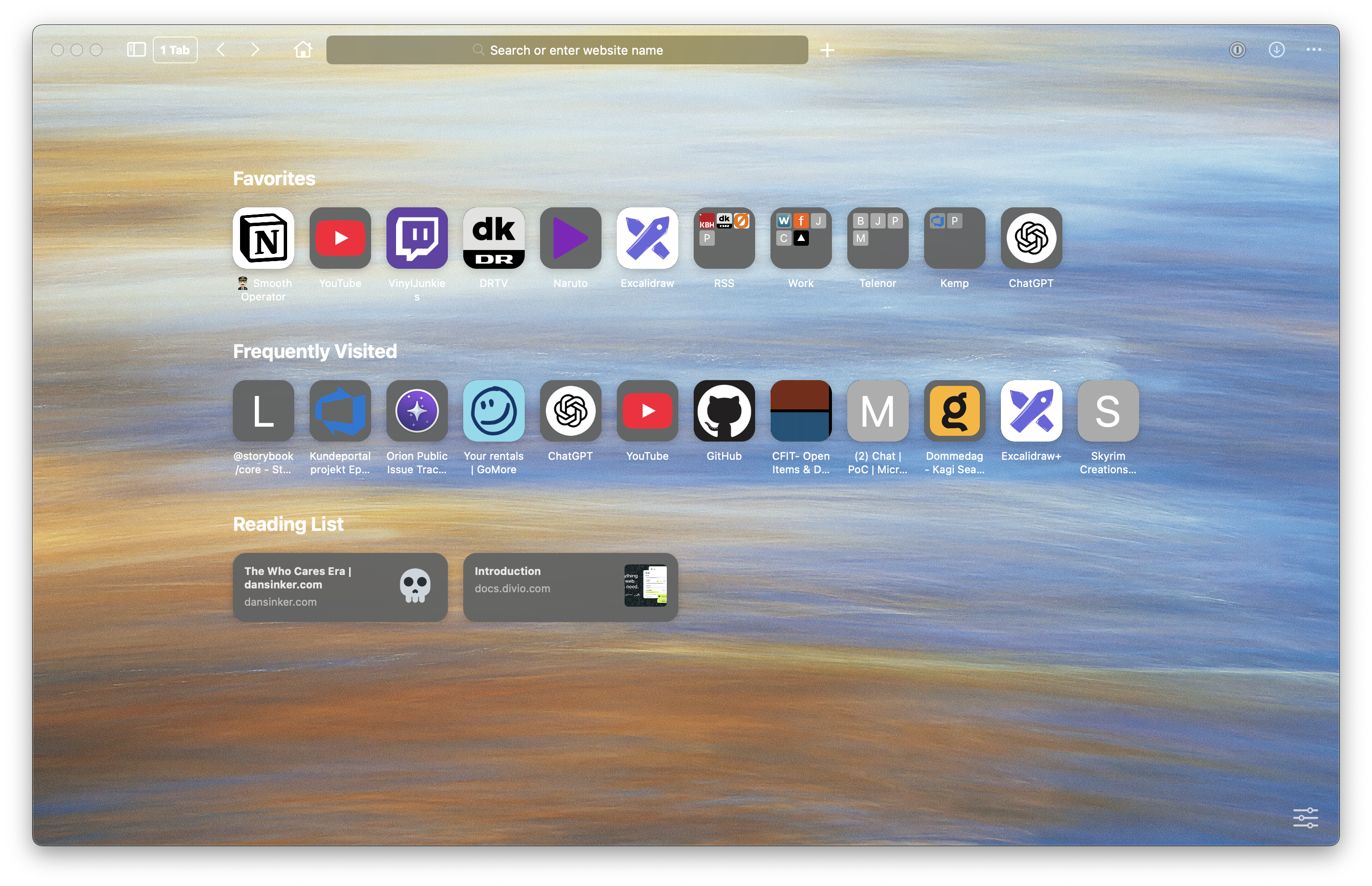The image size is (1372, 886).
Task: Go forward with the right chevron
Action: [255, 50]
